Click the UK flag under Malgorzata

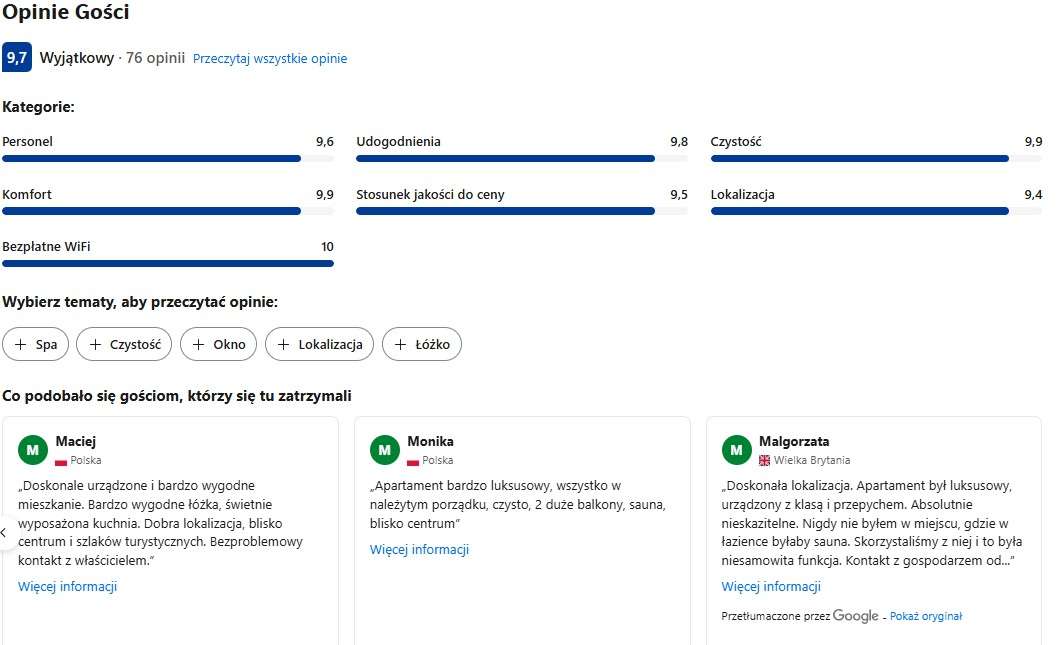point(765,461)
